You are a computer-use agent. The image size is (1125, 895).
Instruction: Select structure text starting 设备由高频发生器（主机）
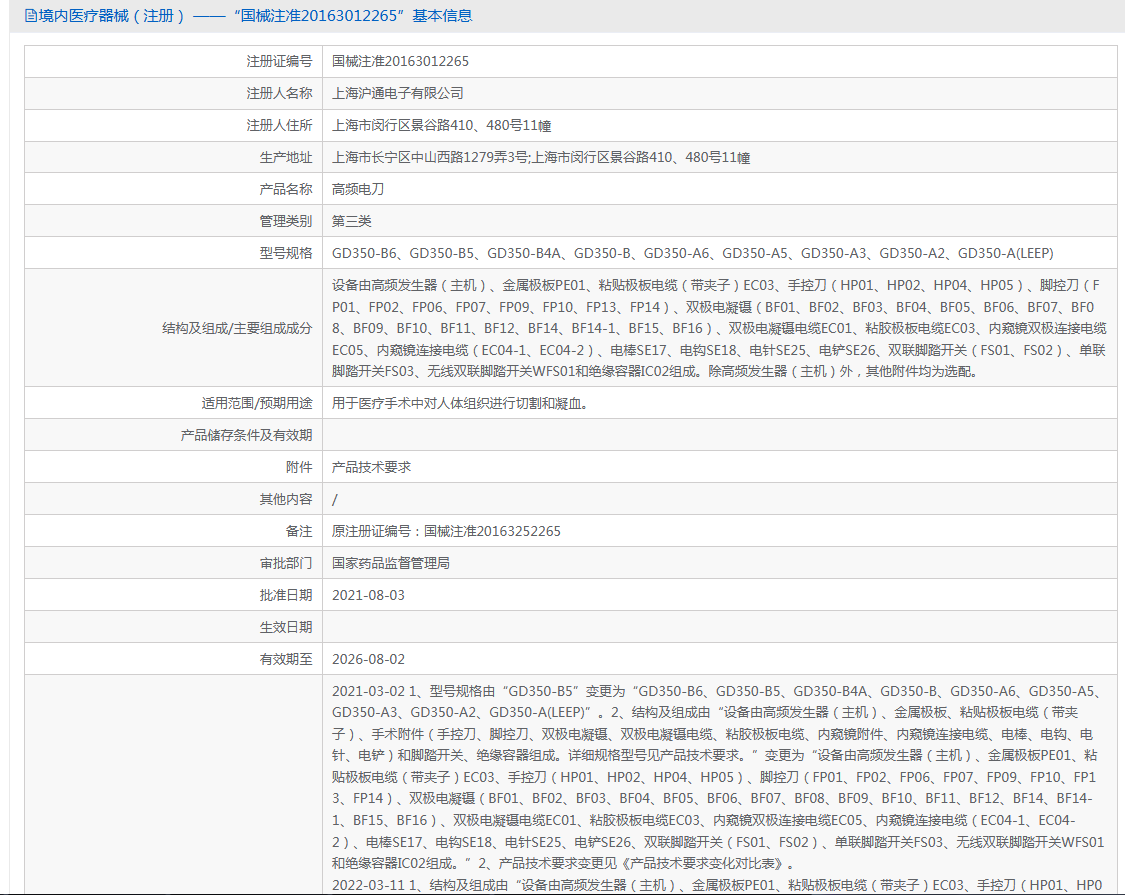point(719,328)
